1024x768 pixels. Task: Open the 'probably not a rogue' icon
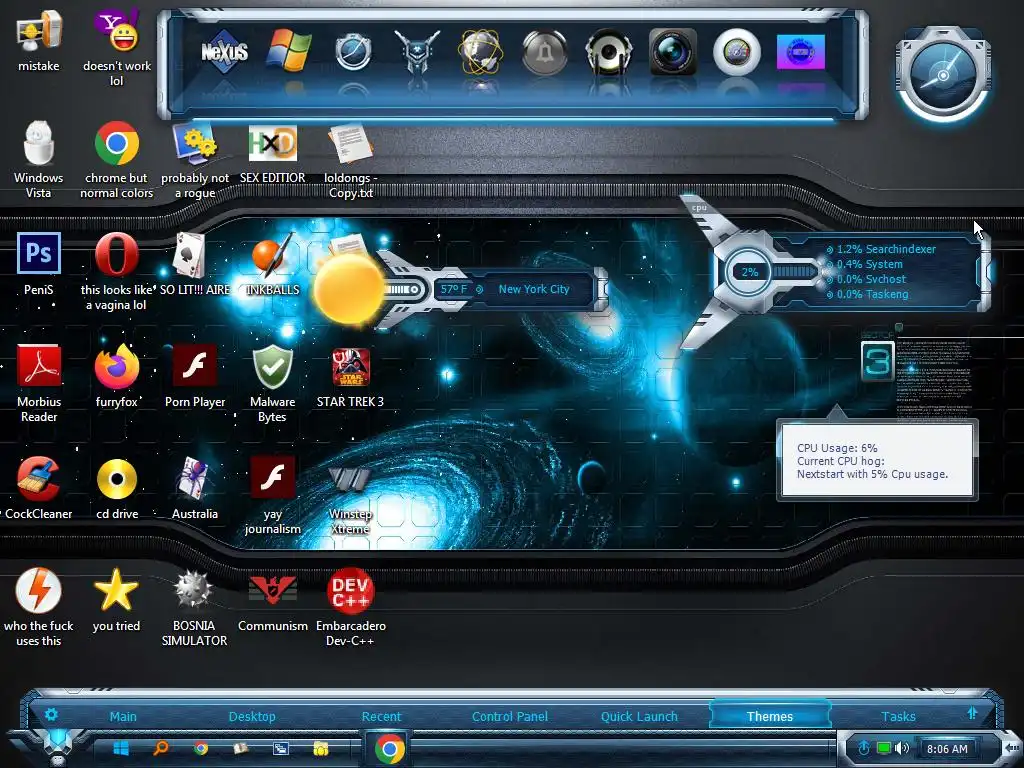[x=195, y=160]
